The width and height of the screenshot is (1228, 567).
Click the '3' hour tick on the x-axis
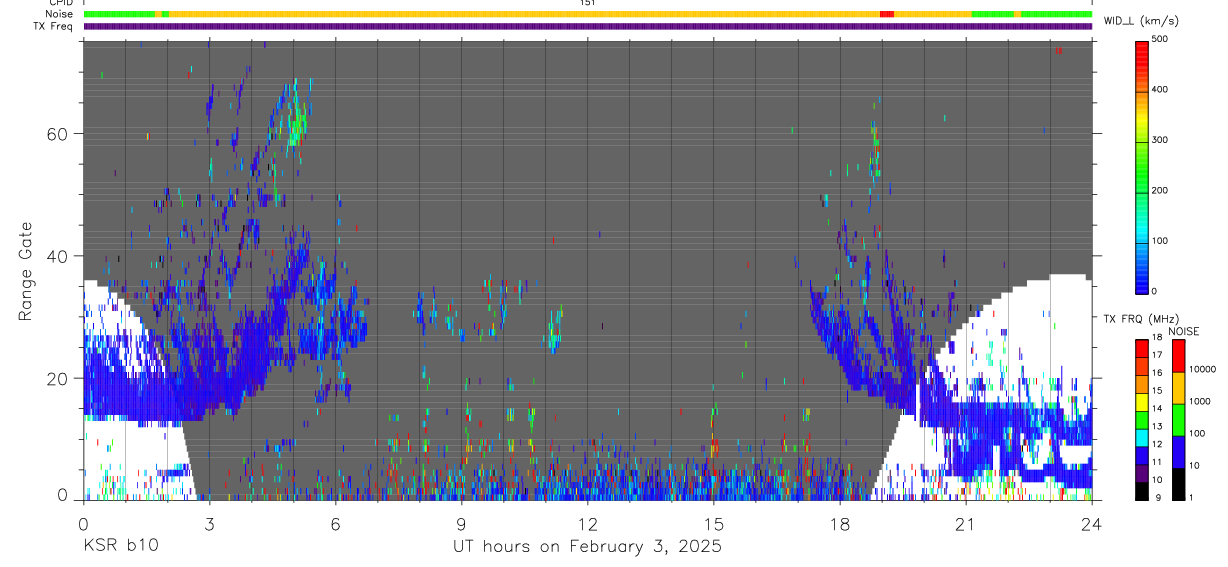pos(209,523)
